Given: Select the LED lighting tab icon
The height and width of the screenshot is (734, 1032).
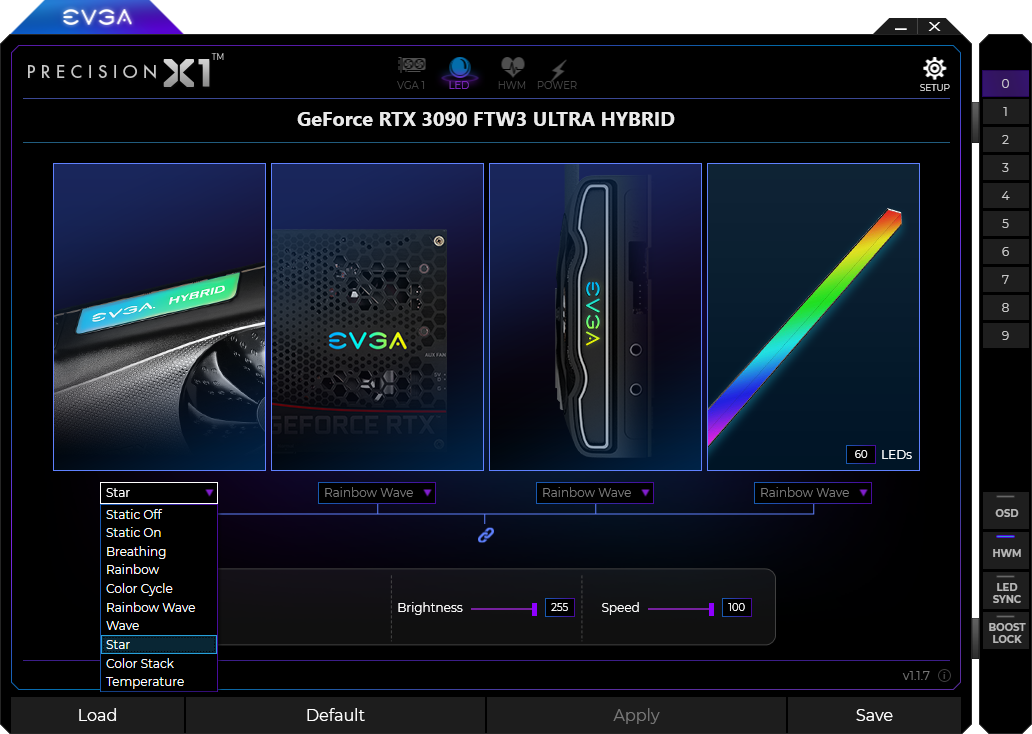Looking at the screenshot, I should point(459,73).
